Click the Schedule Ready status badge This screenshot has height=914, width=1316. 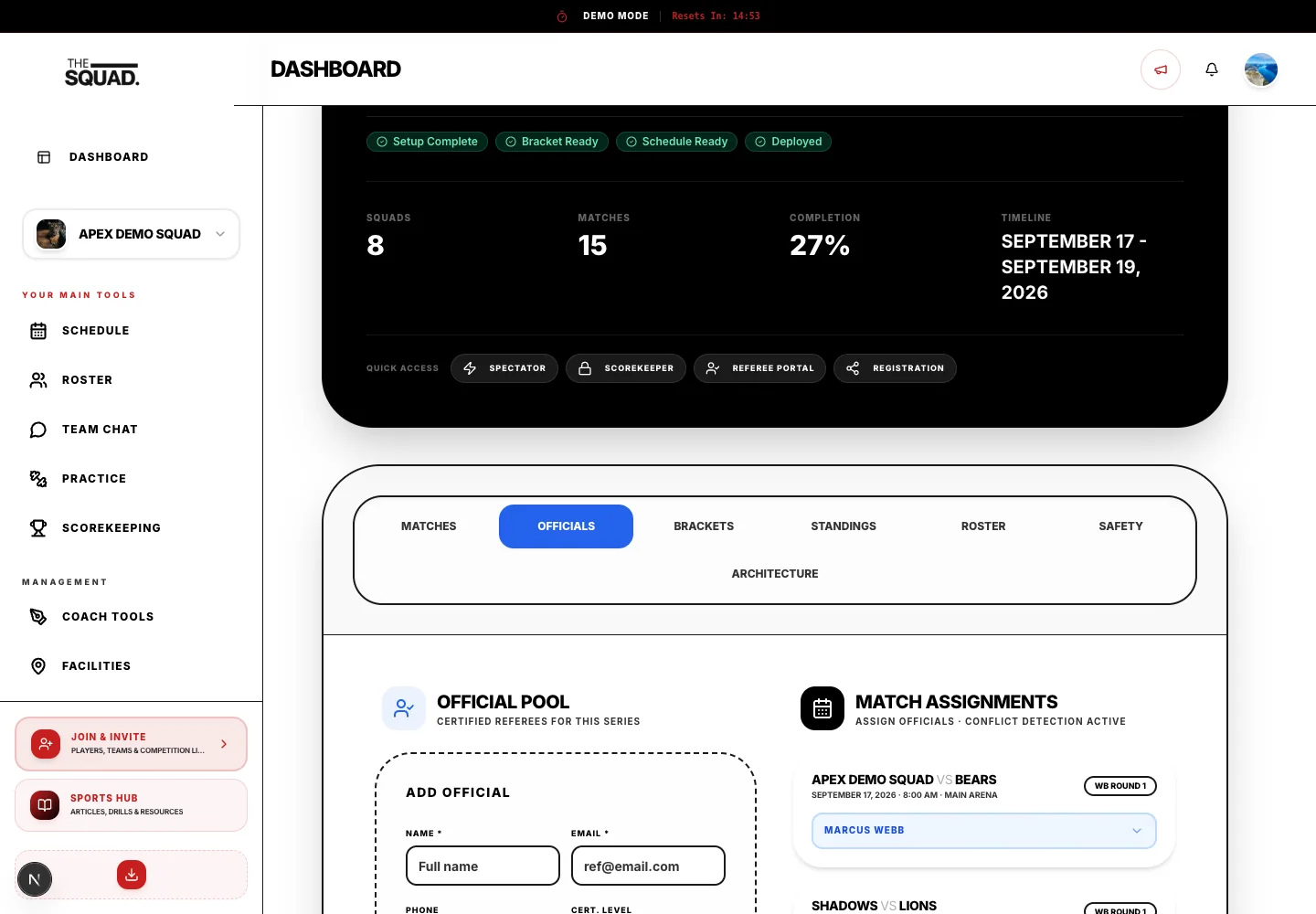676,142
